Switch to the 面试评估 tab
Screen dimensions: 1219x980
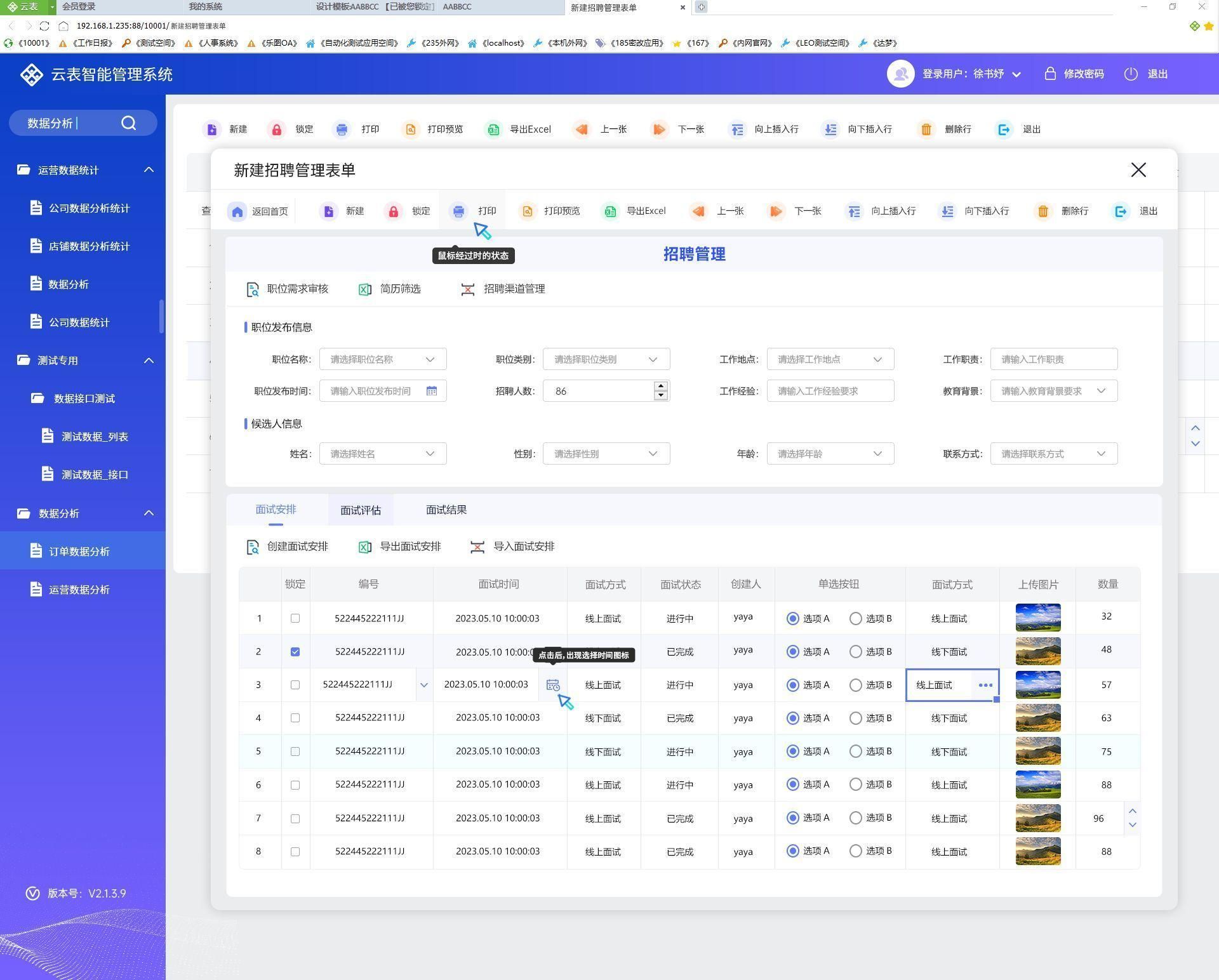click(x=361, y=510)
